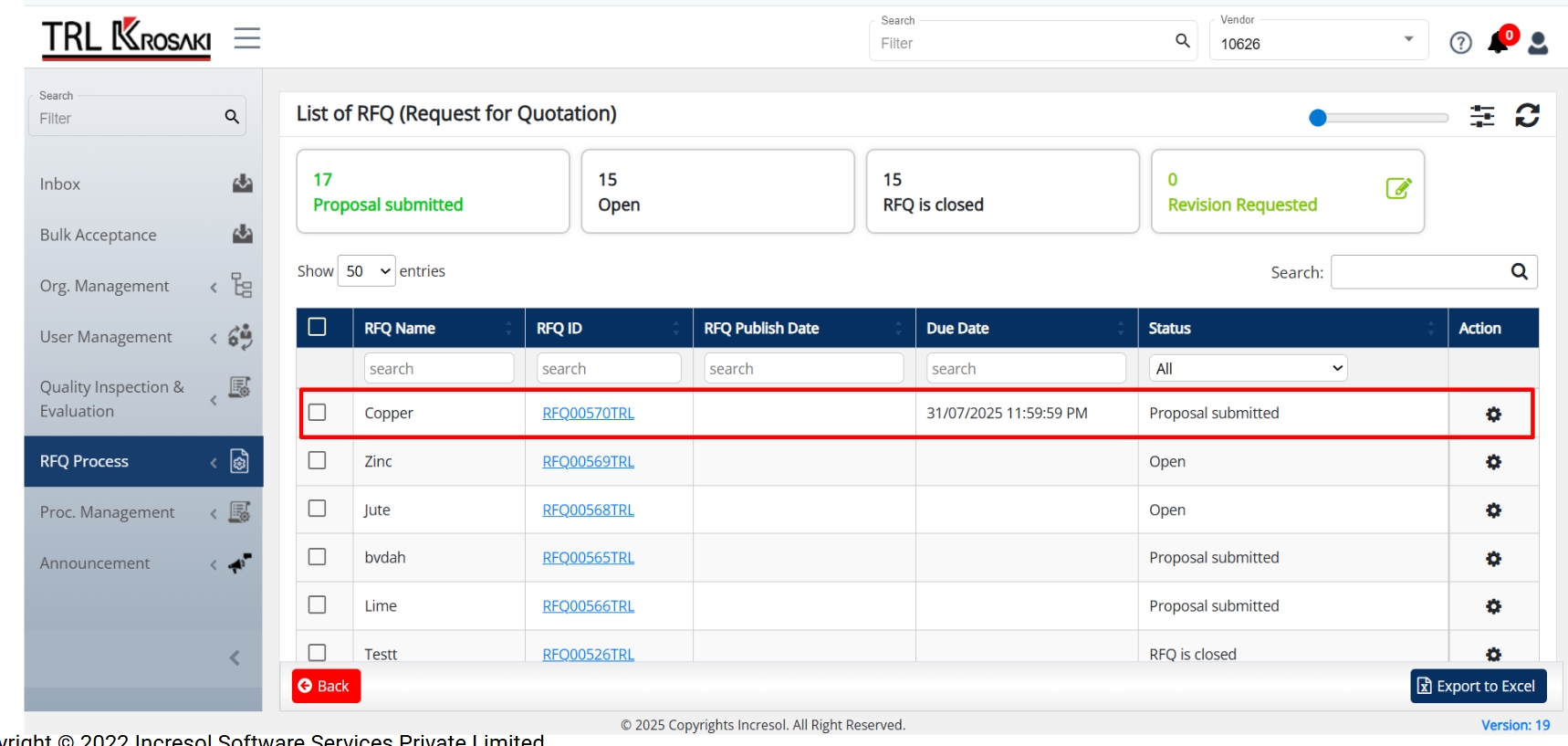
Task: Expand the RFQ Process chevron
Action: click(x=214, y=462)
